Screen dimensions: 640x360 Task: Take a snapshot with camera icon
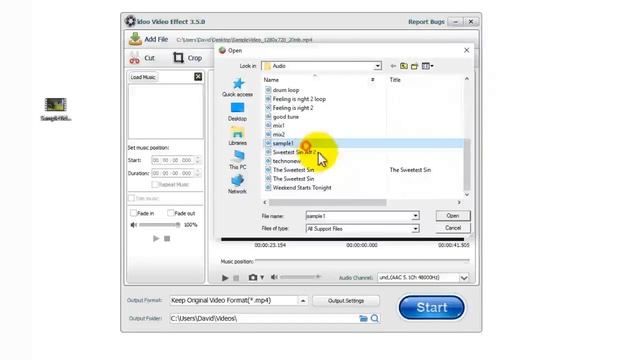point(253,278)
